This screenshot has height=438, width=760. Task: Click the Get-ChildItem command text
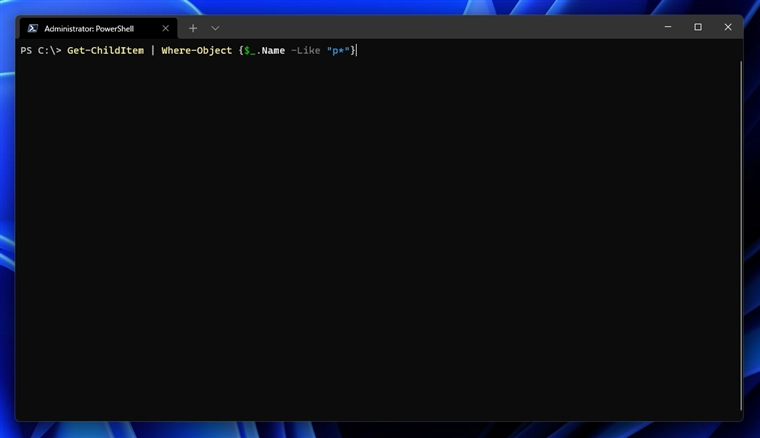[x=106, y=50]
